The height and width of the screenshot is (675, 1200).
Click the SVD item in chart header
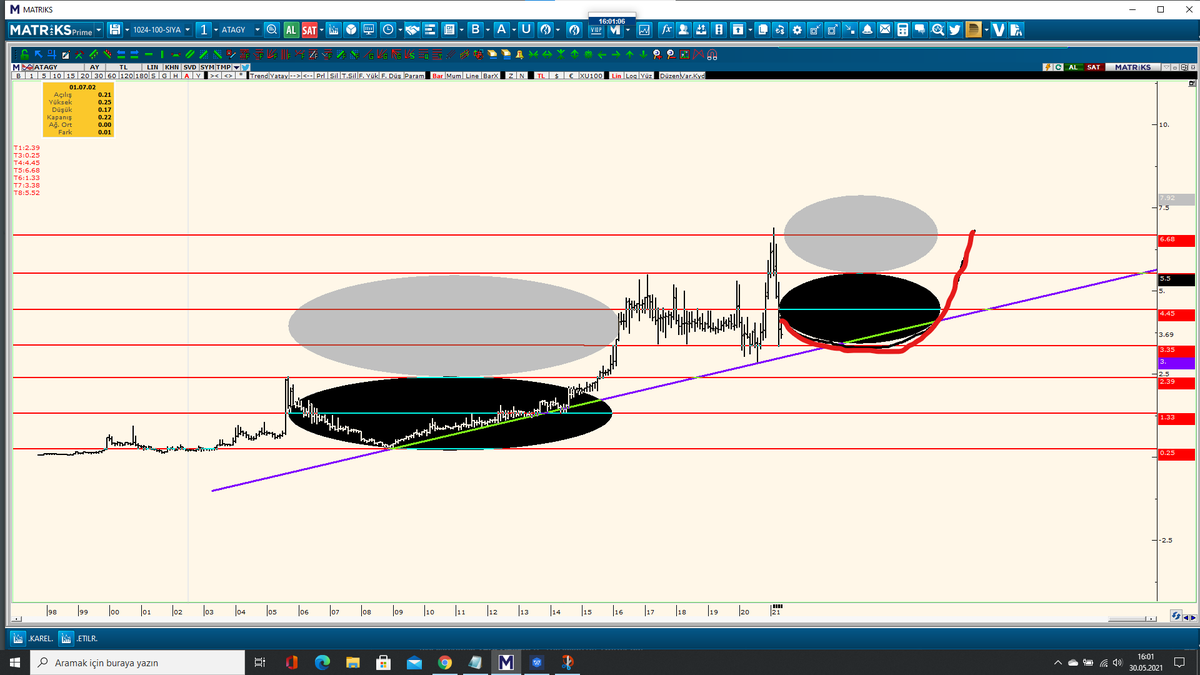tap(190, 67)
